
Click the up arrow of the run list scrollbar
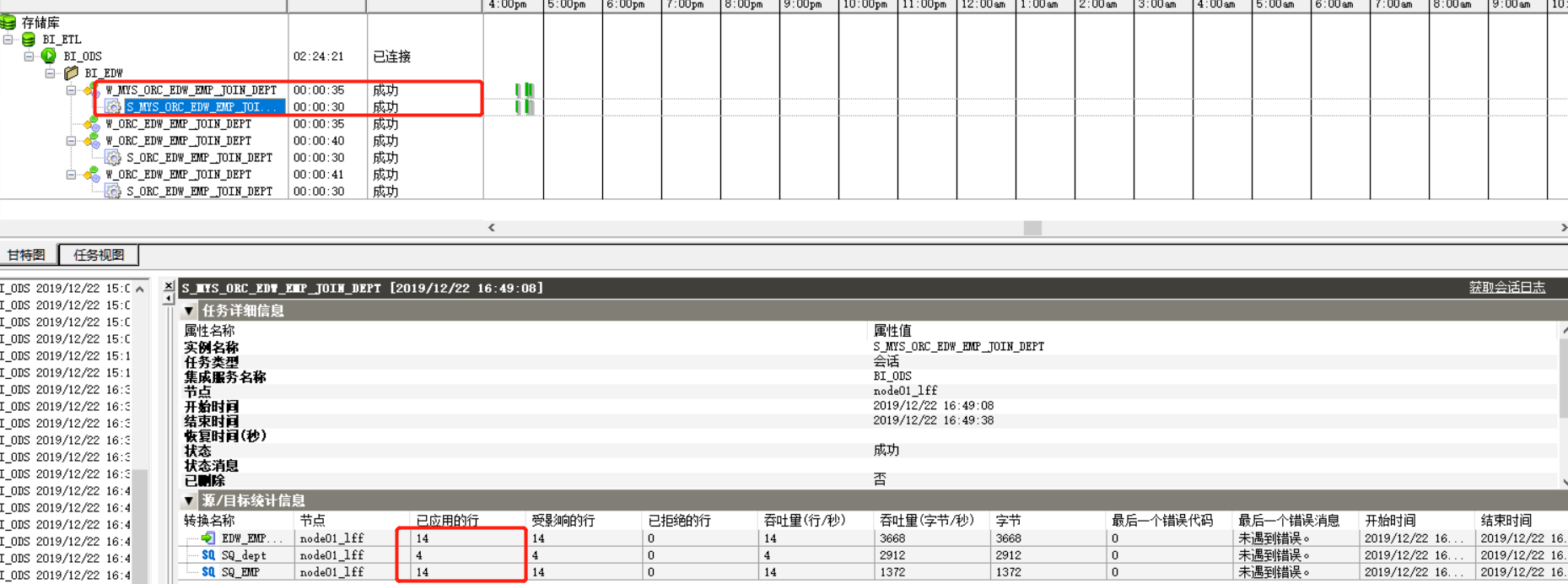(140, 289)
